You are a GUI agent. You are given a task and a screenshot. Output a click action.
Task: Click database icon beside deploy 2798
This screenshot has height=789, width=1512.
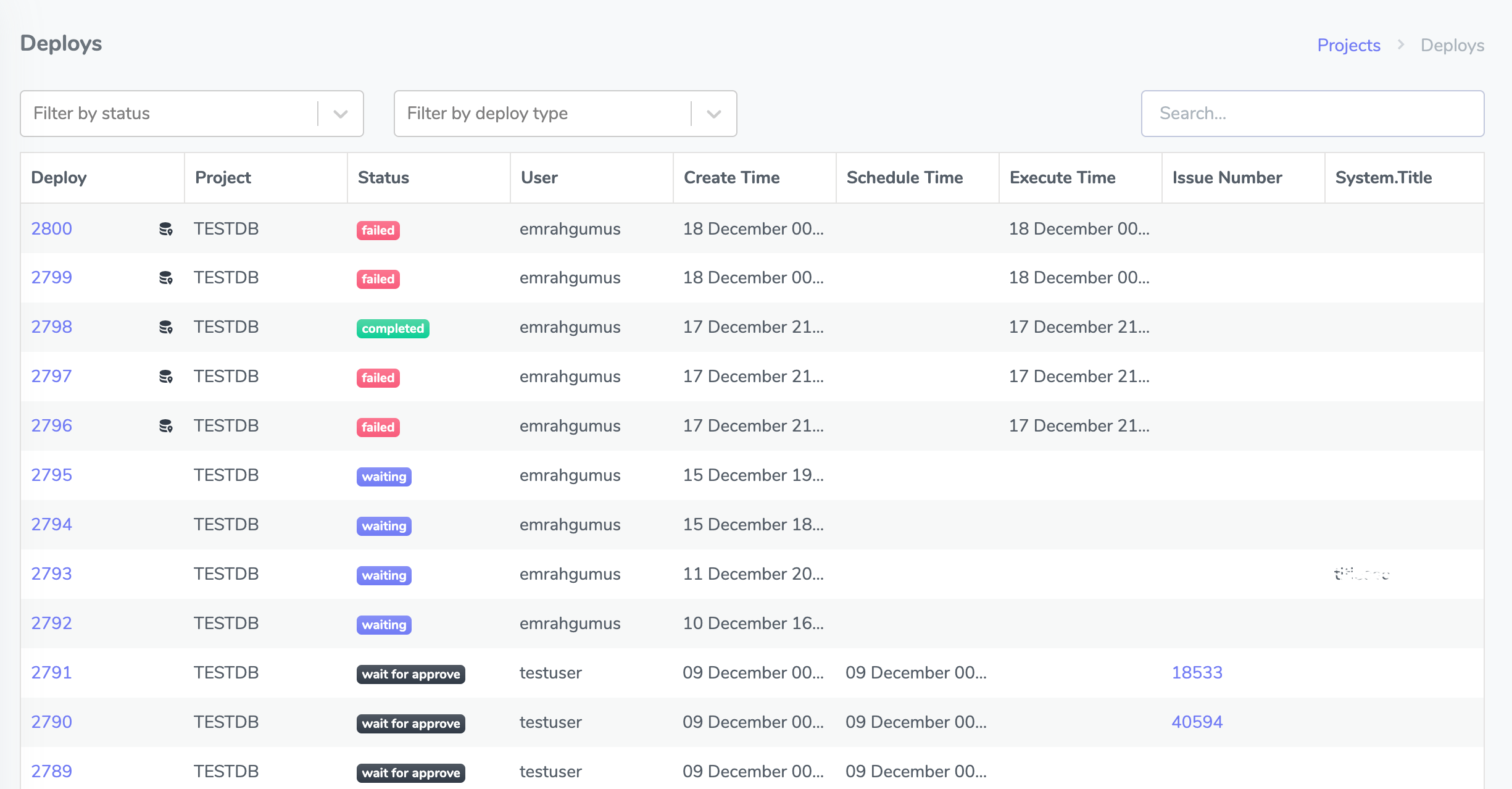165,327
